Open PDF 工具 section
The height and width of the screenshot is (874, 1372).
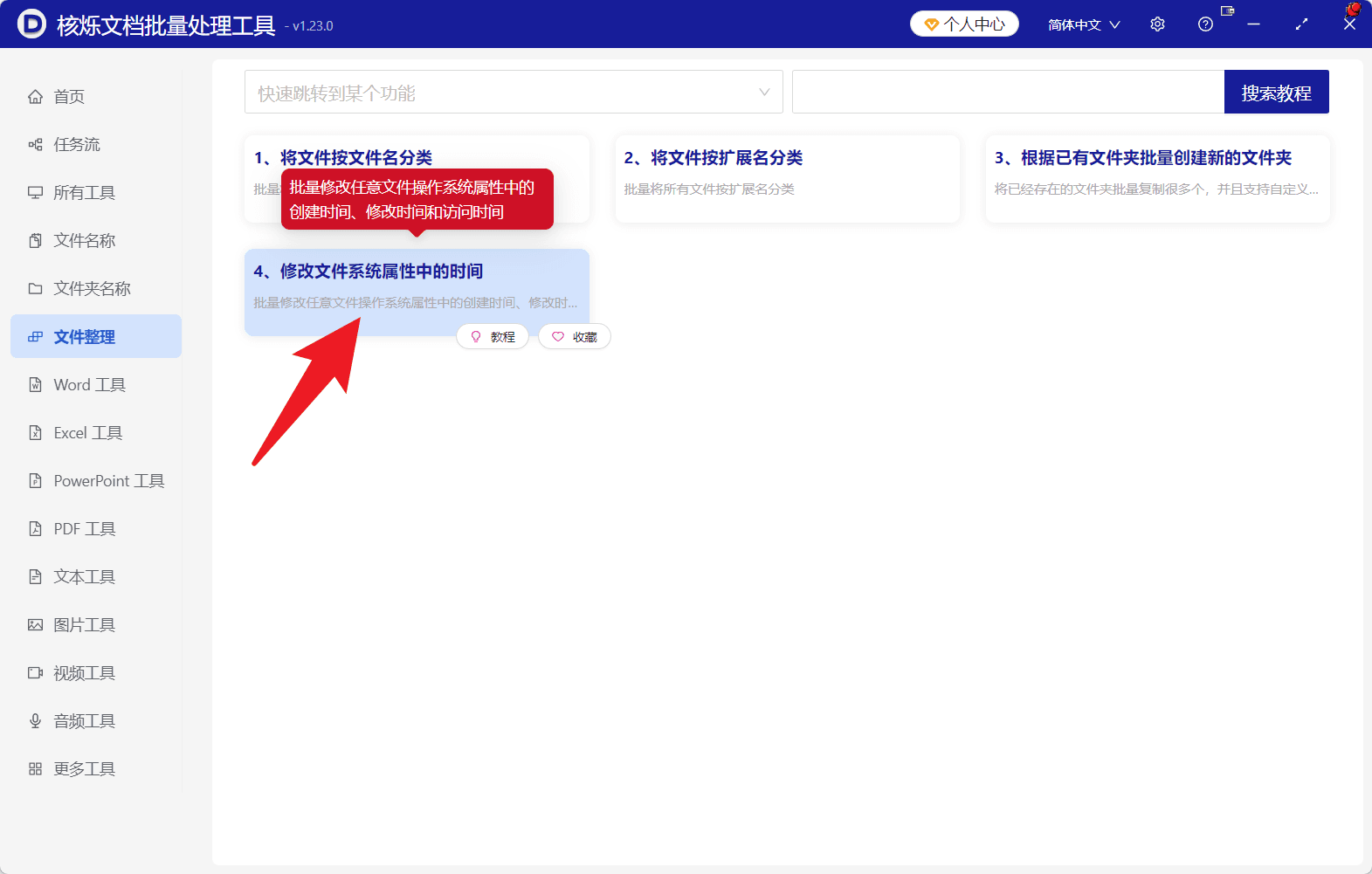pyautogui.click(x=96, y=528)
